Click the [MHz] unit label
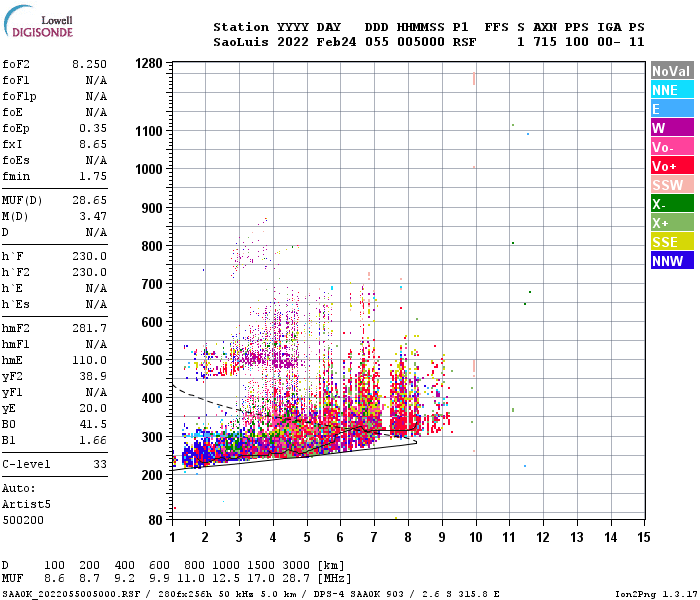The image size is (700, 600). point(334,578)
